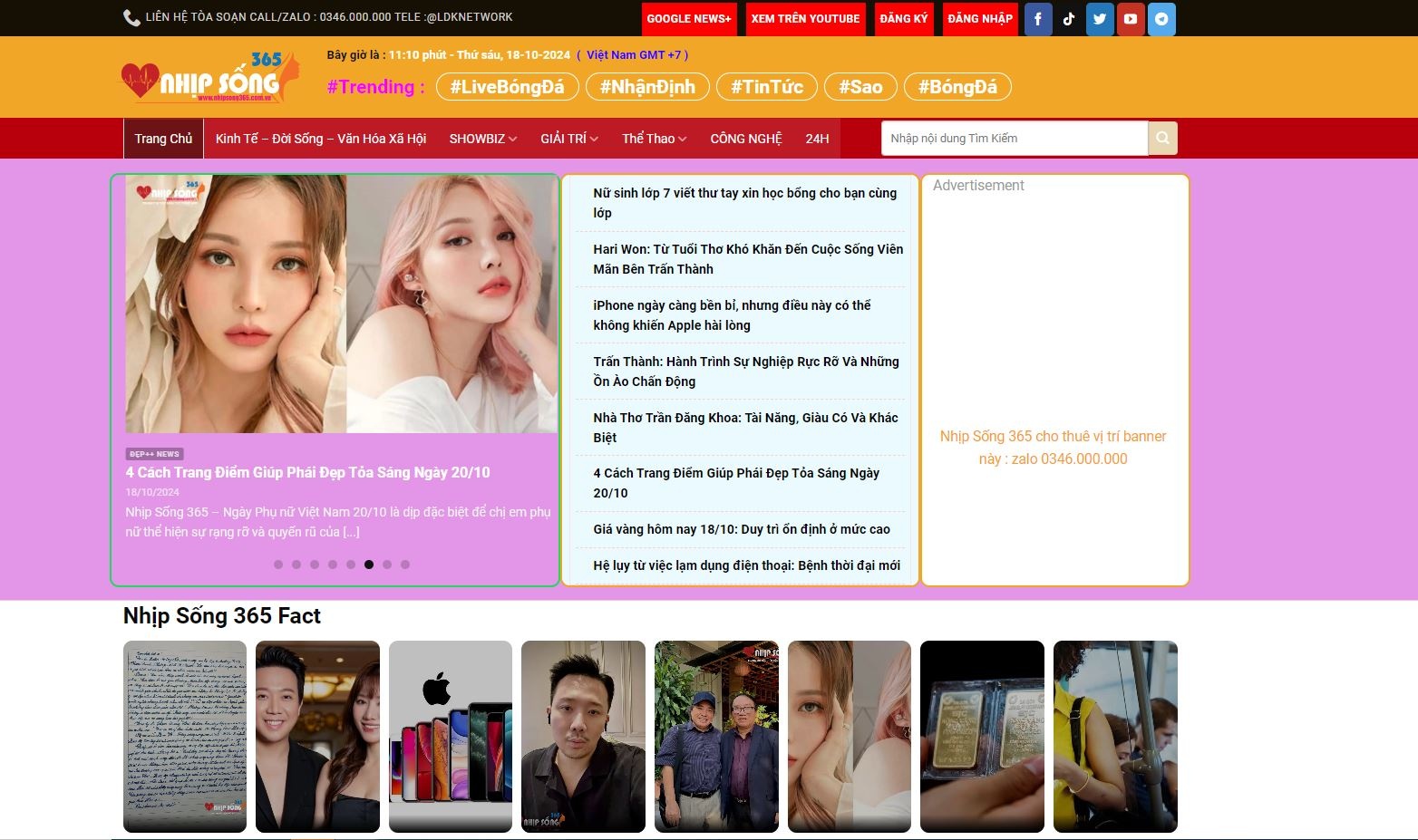
Task: Select the first carousel slide dot
Action: (x=278, y=565)
